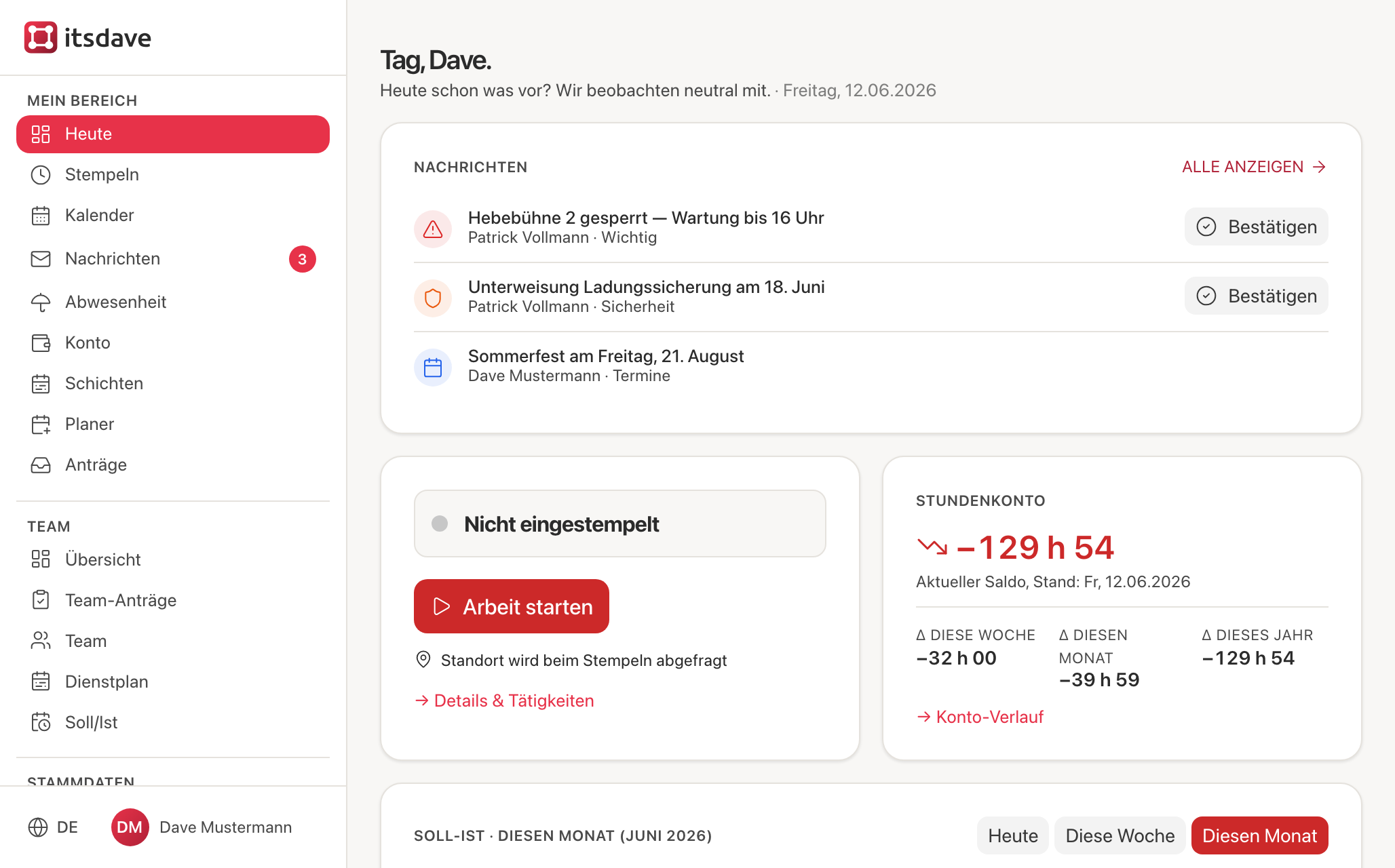Click the Kalender icon in sidebar
The image size is (1395, 868).
(x=41, y=216)
